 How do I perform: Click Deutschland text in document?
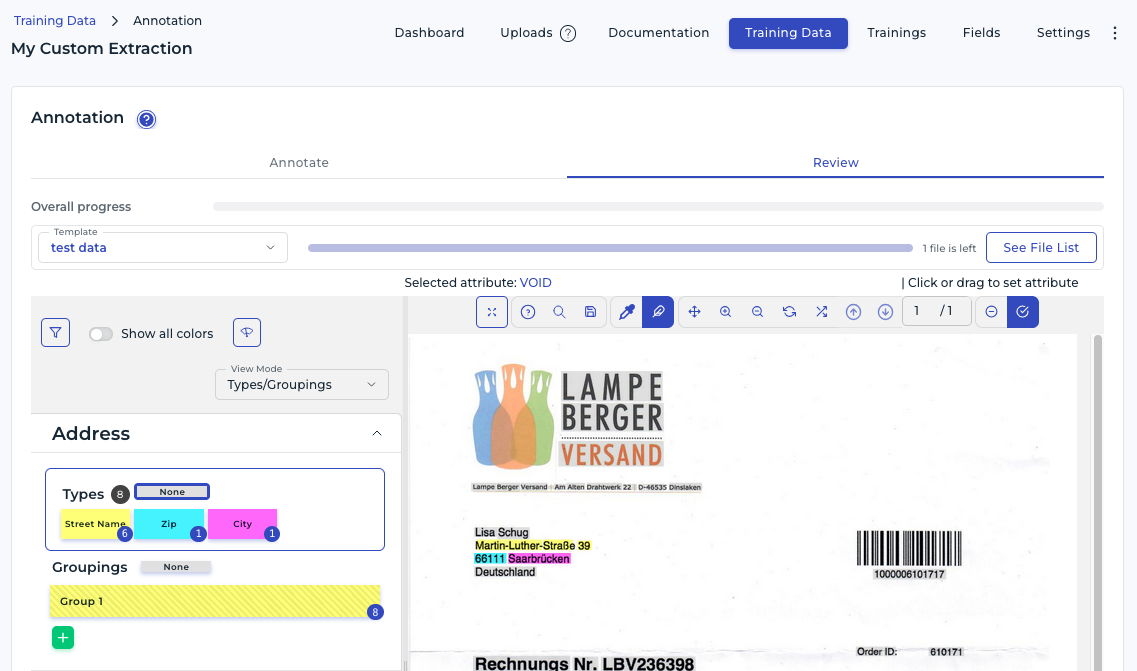pos(505,572)
